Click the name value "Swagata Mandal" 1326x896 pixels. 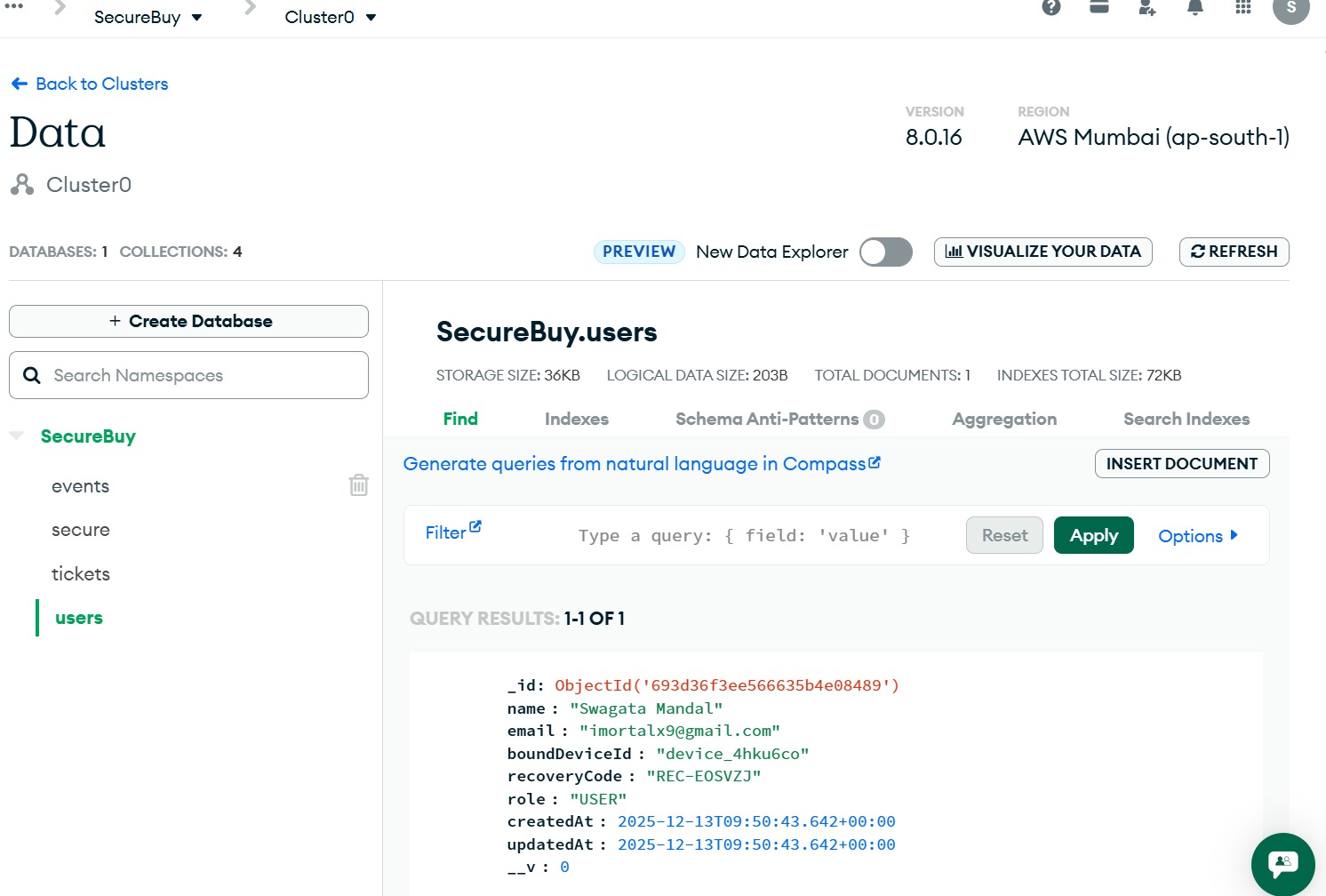click(646, 708)
